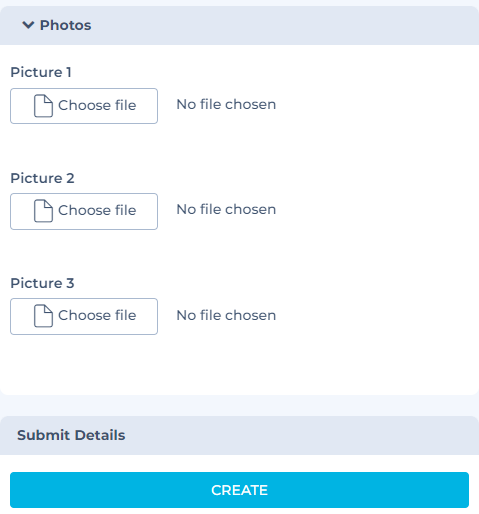Click the 'Choose file' text in Picture 1
Screen dimensions: 479x514
(x=97, y=105)
